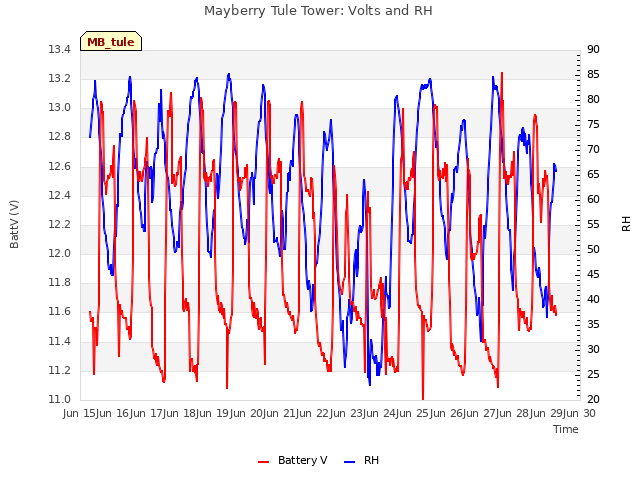Click the 85 right axis value
Image resolution: width=640 pixels, height=480 pixels.
pyautogui.click(x=593, y=75)
